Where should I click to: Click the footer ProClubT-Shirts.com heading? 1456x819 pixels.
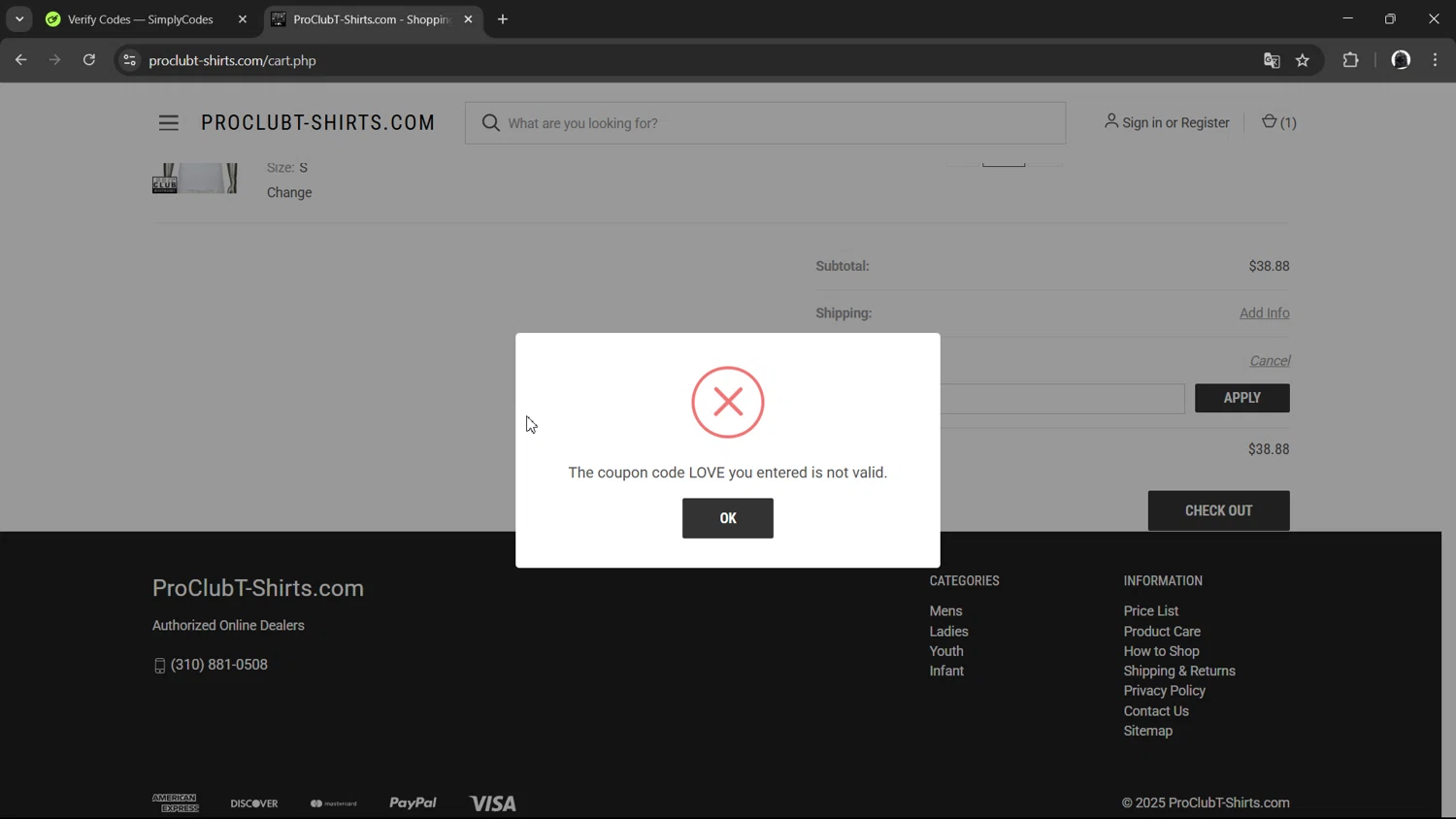[x=258, y=588]
